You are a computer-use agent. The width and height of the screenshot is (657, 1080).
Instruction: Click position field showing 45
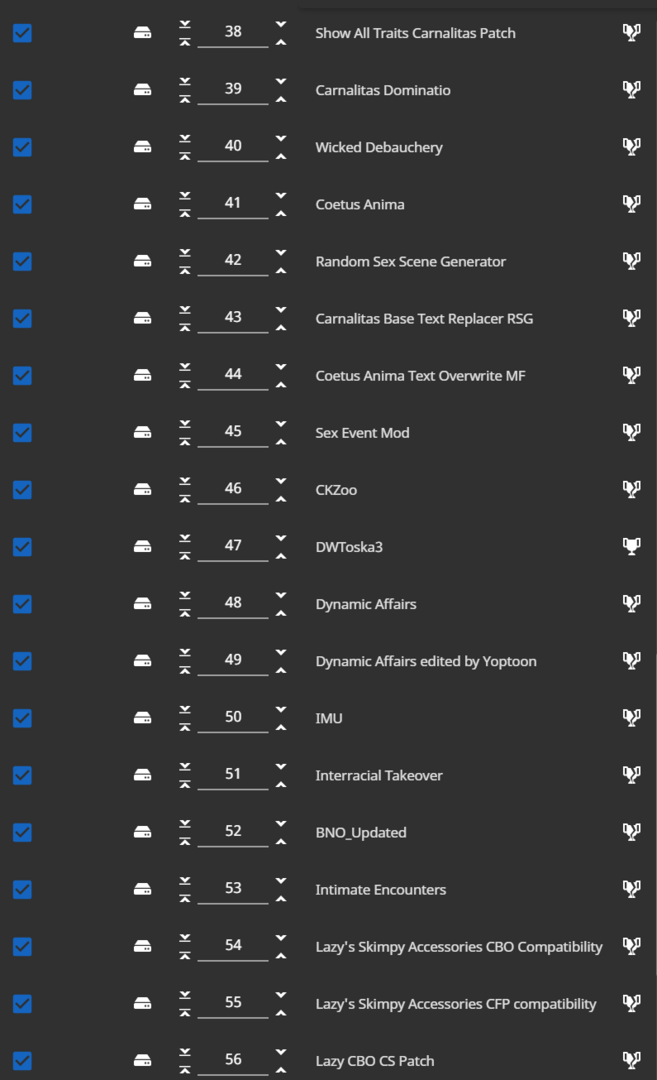pos(233,432)
